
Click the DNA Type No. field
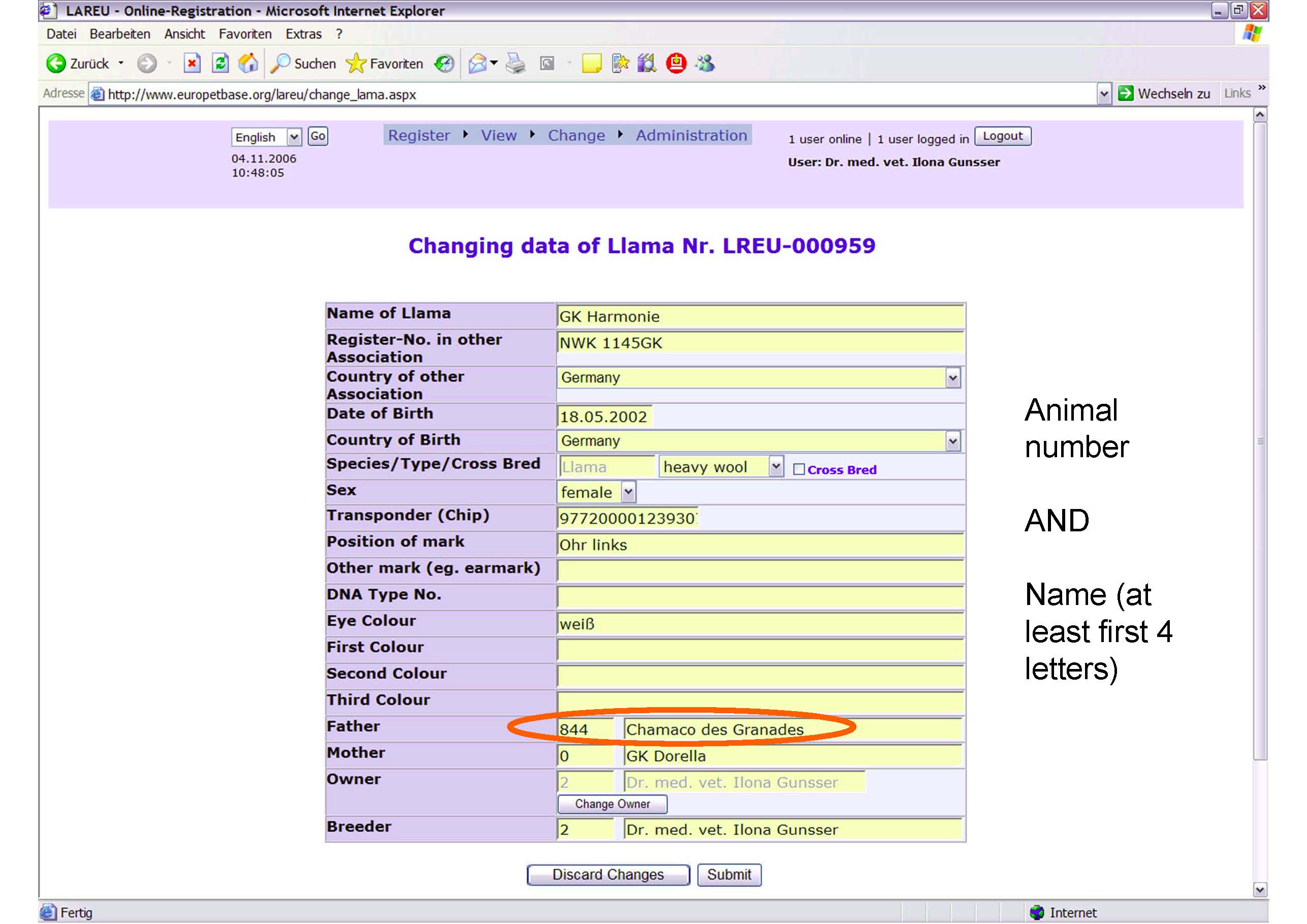(760, 597)
